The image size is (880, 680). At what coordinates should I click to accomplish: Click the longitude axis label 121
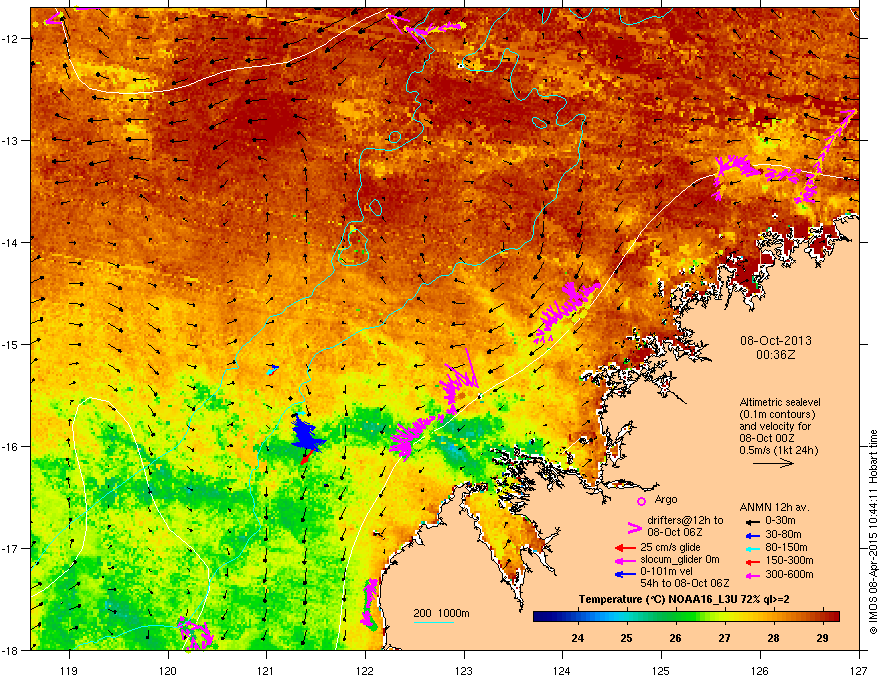pos(267,670)
